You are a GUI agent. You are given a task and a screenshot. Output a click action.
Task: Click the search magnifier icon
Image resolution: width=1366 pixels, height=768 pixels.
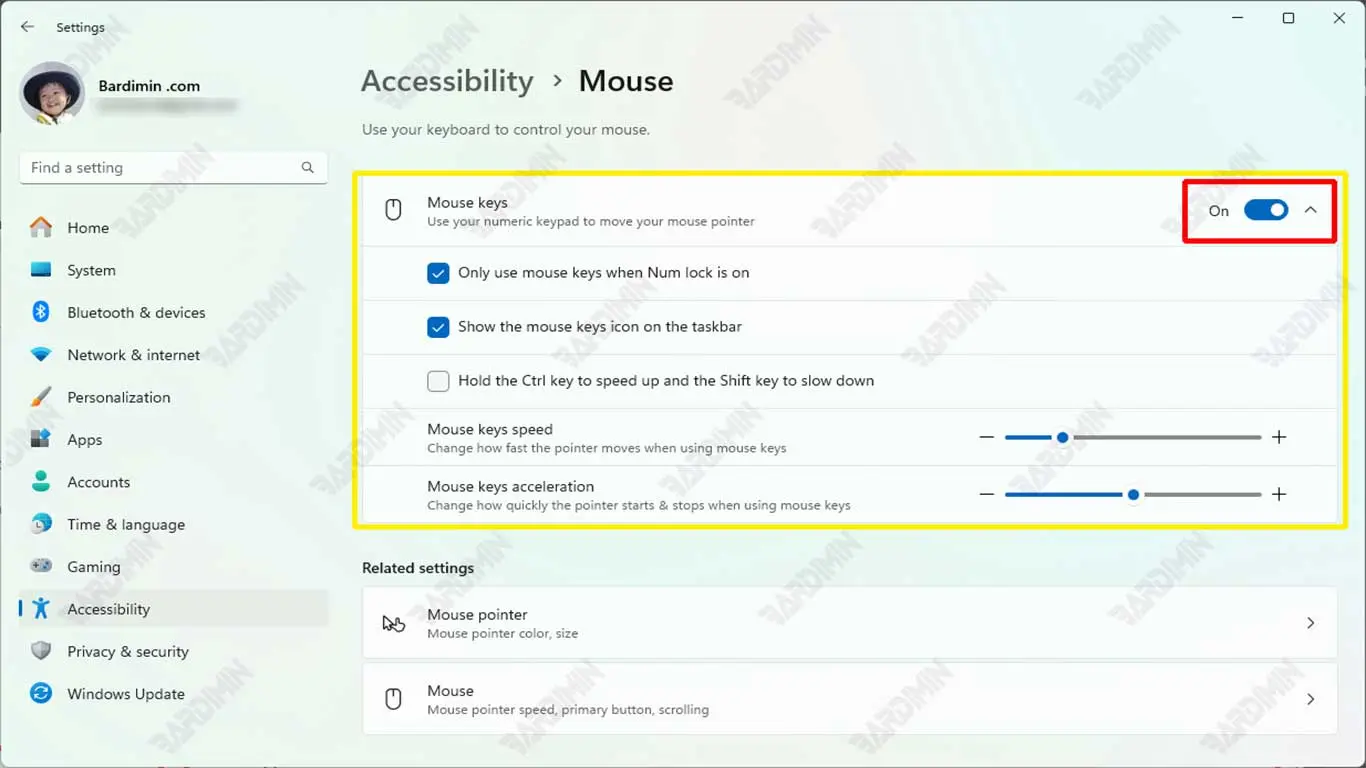pos(308,168)
